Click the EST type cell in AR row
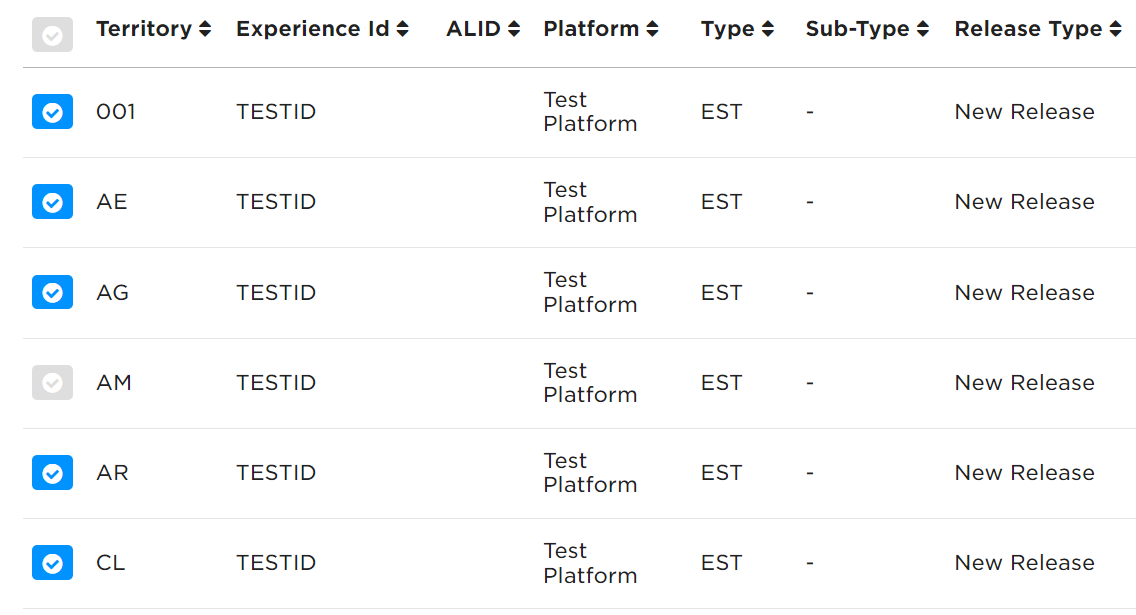1136x615 pixels. (722, 472)
